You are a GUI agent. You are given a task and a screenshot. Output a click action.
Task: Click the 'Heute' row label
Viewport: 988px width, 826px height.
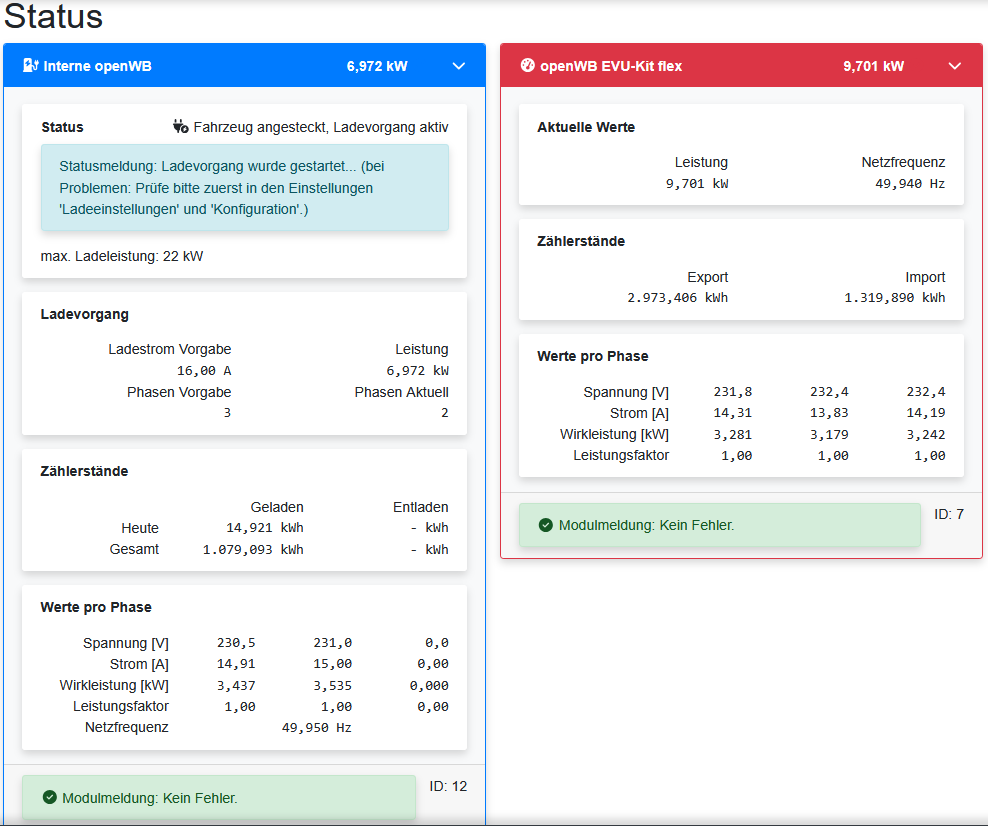(x=140, y=528)
